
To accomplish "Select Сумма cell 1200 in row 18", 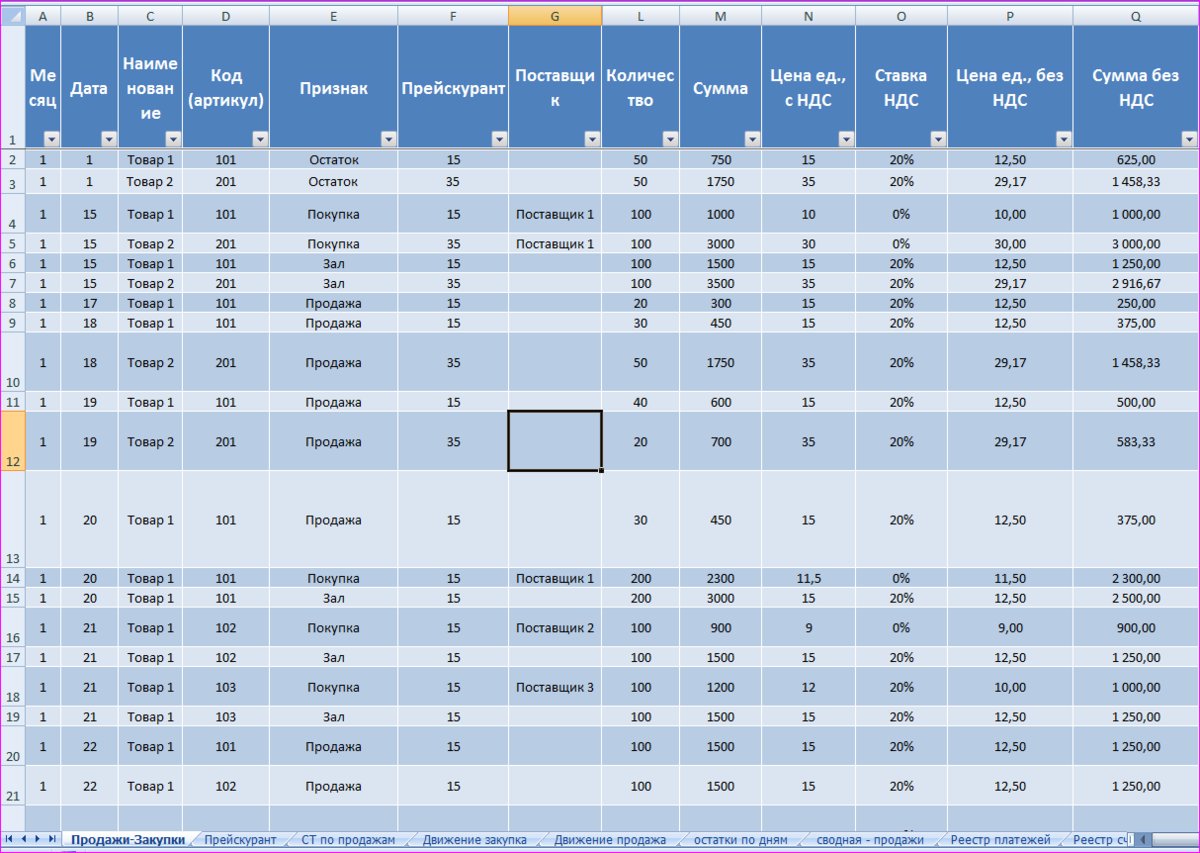I will 720,687.
